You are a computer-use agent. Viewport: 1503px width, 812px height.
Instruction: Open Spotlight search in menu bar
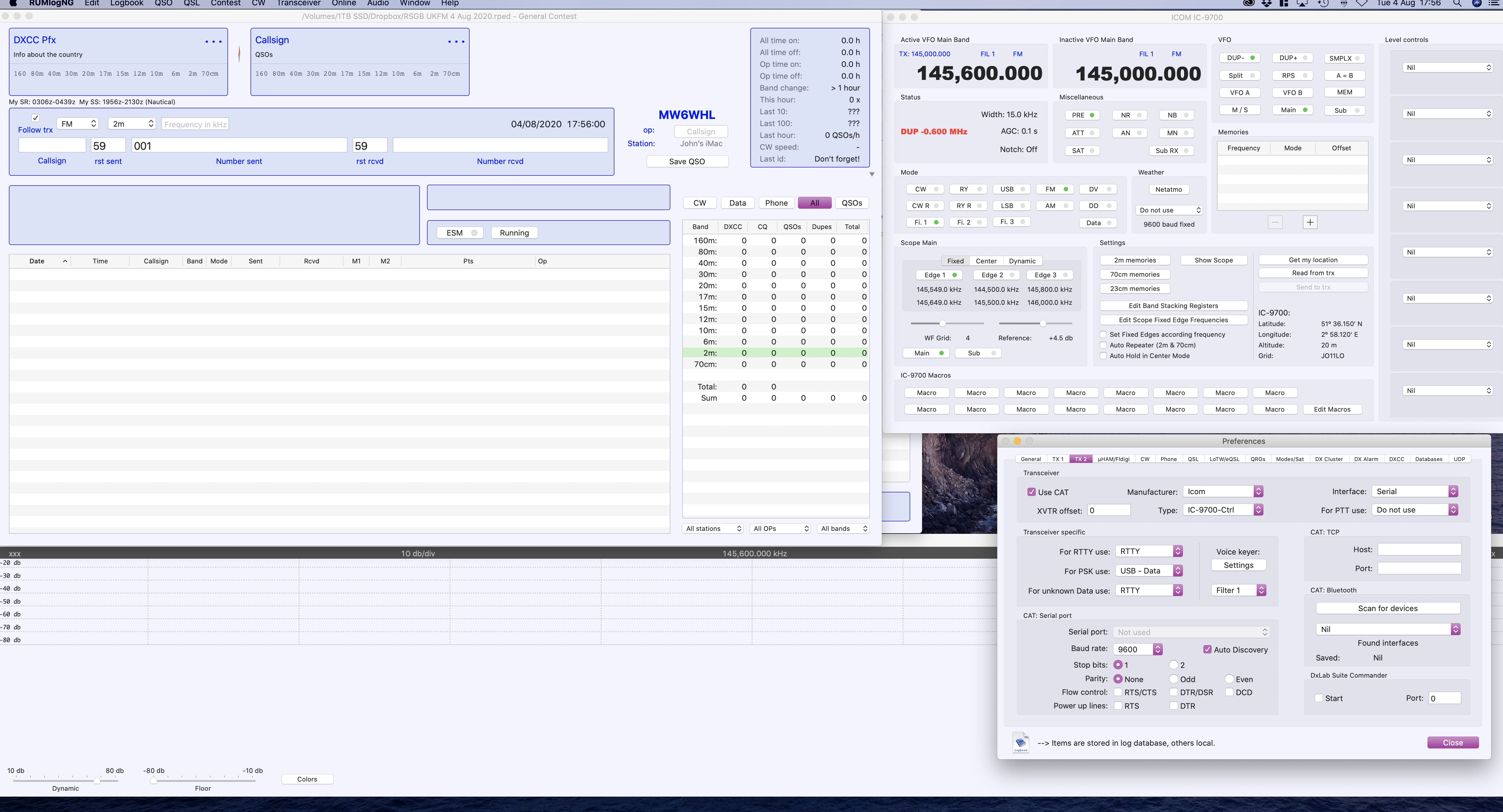[x=1457, y=4]
